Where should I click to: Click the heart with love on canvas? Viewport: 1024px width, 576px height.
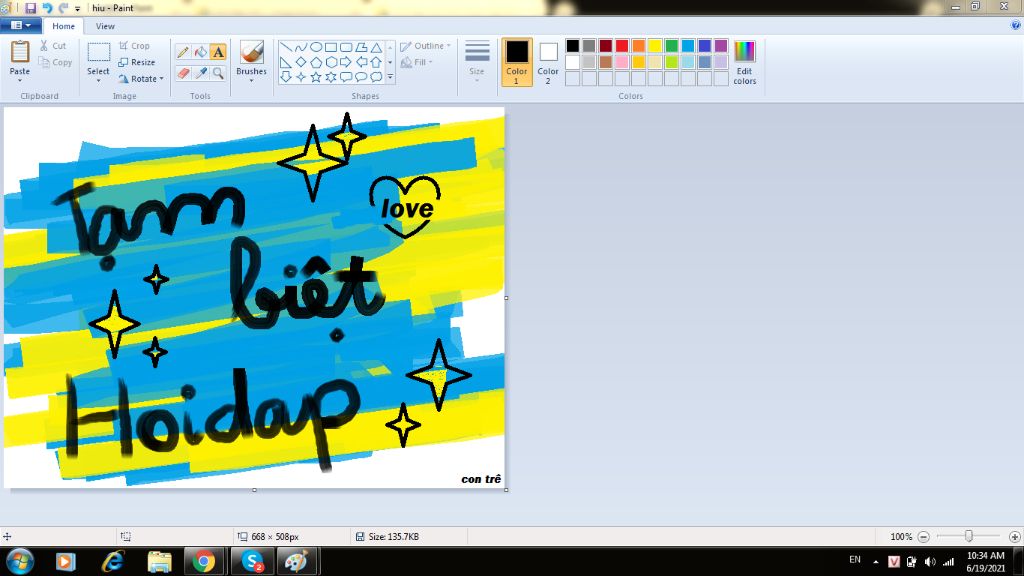pyautogui.click(x=405, y=206)
